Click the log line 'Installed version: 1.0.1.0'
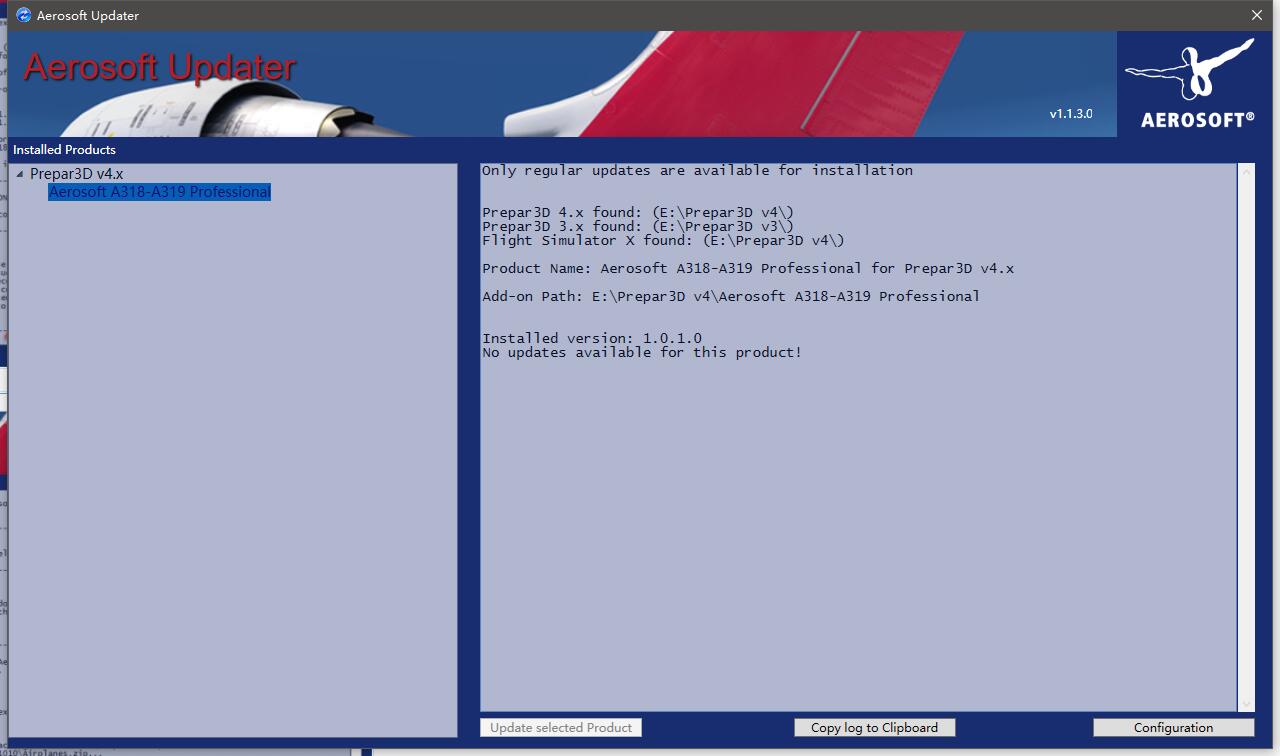 tap(592, 338)
